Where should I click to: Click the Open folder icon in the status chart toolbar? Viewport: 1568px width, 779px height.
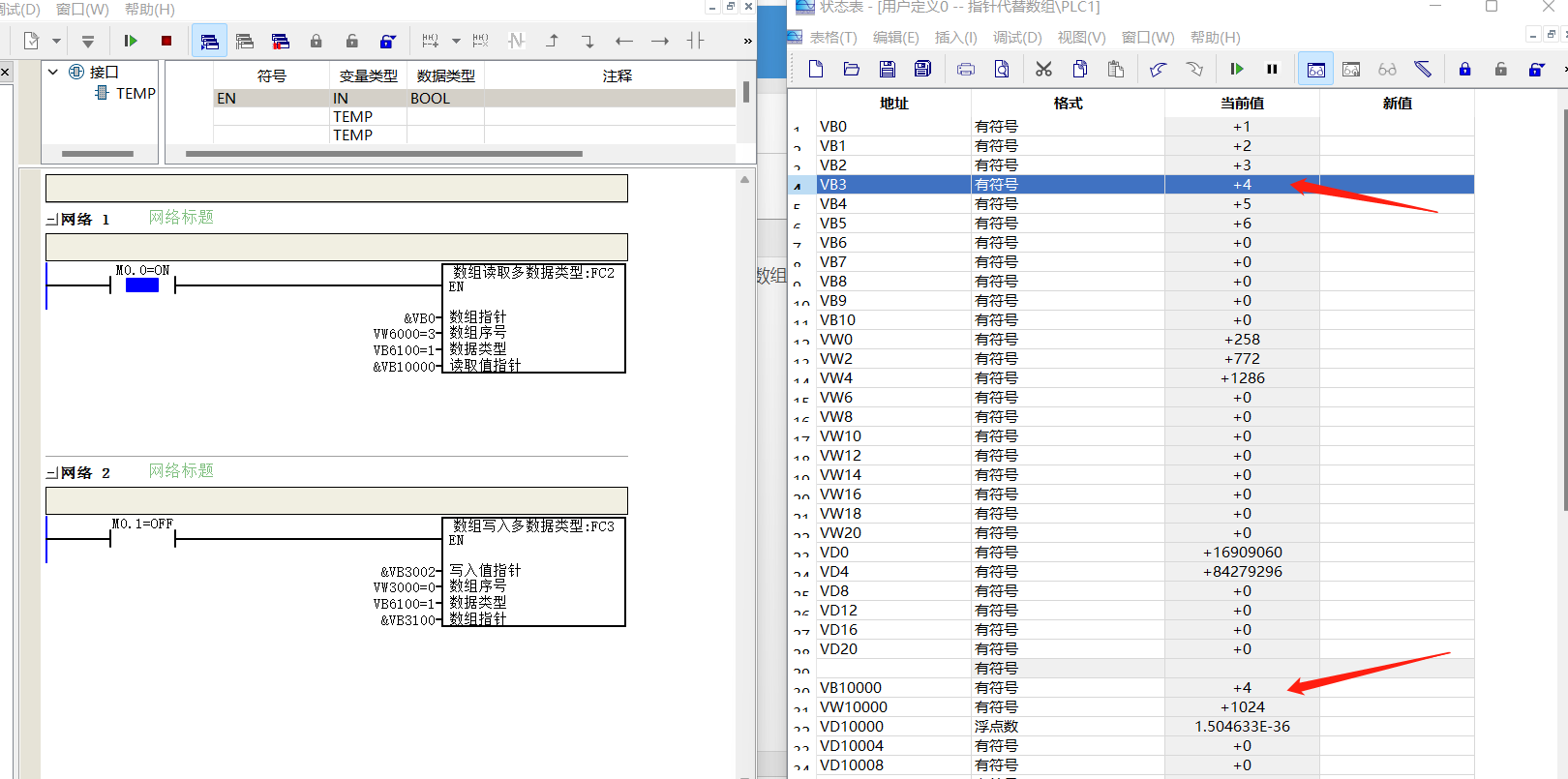(x=851, y=69)
